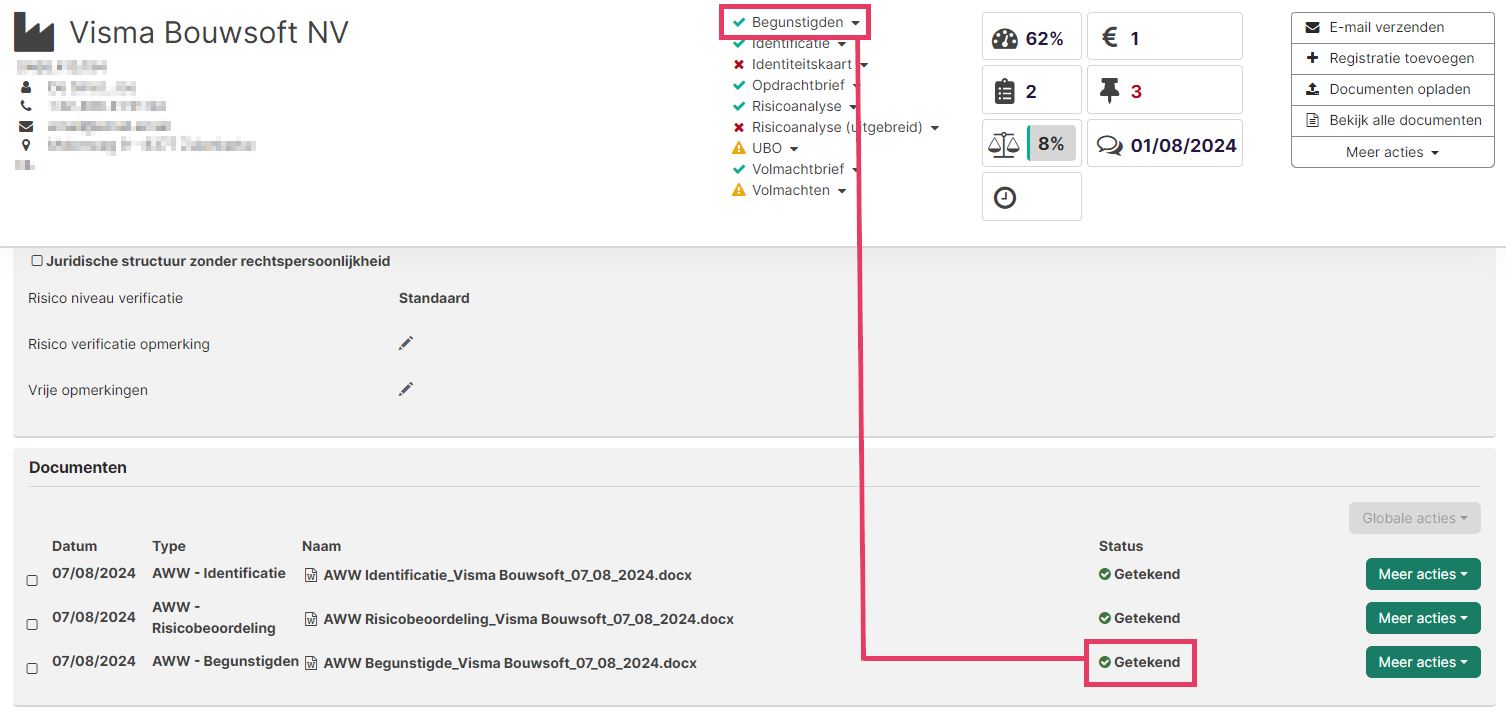Image resolution: width=1506 pixels, height=715 pixels.
Task: Click the Status column header
Action: coord(1120,546)
